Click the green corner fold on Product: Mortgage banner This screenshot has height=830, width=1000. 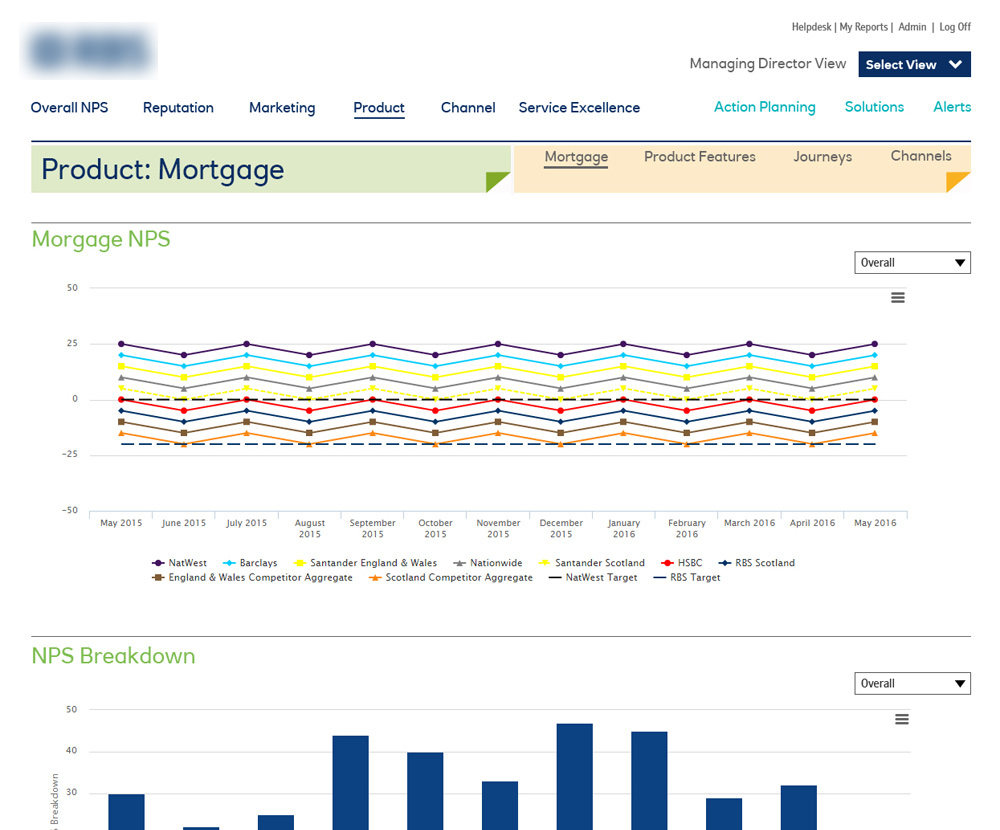pyautogui.click(x=497, y=182)
